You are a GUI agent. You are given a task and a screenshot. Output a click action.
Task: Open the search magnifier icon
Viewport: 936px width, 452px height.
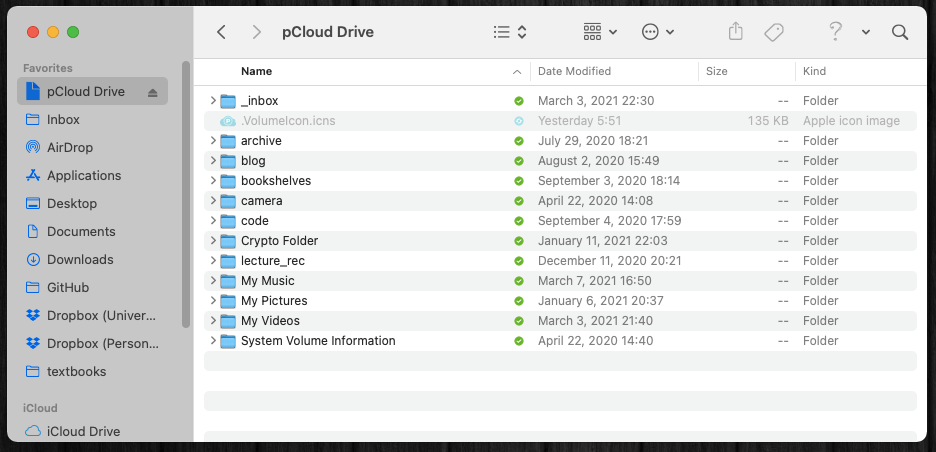(x=899, y=32)
